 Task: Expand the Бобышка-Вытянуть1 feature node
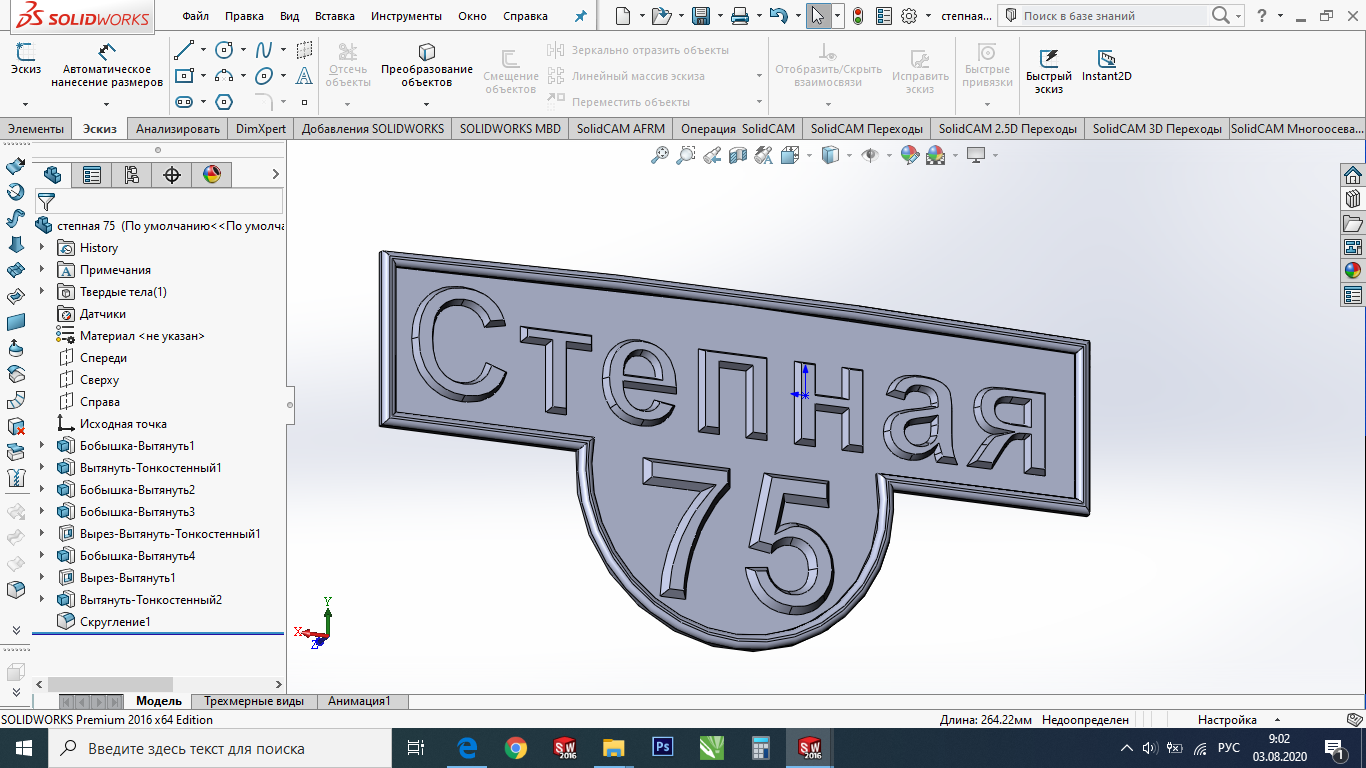click(42, 446)
